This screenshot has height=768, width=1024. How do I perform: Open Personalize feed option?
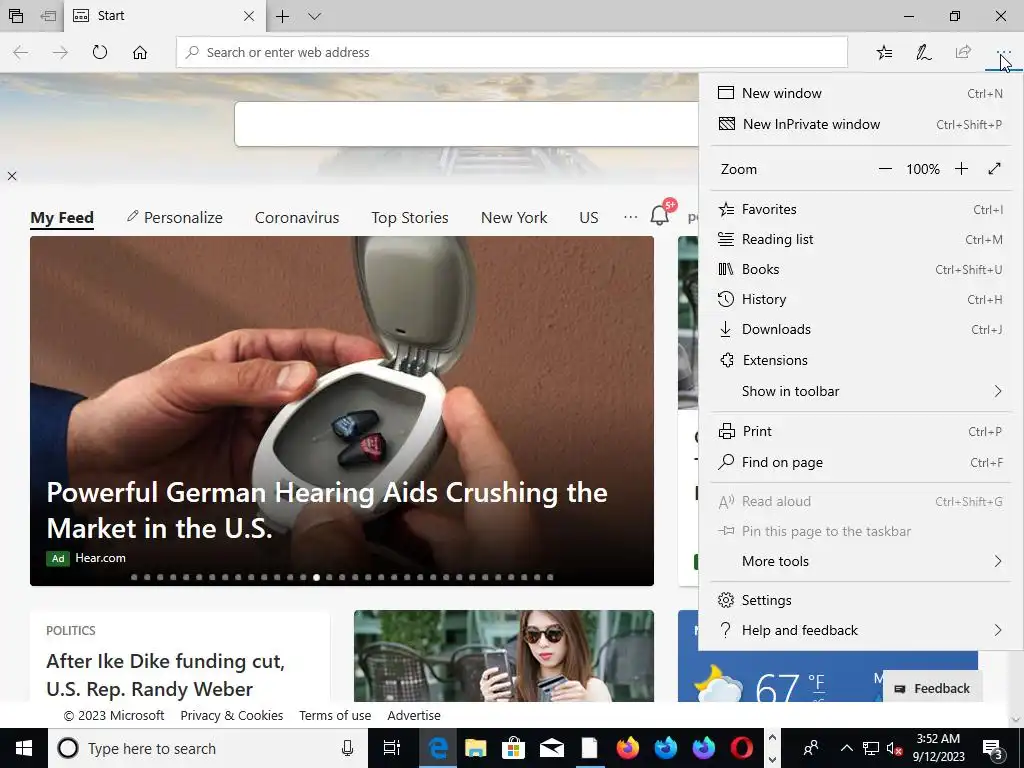click(x=174, y=217)
